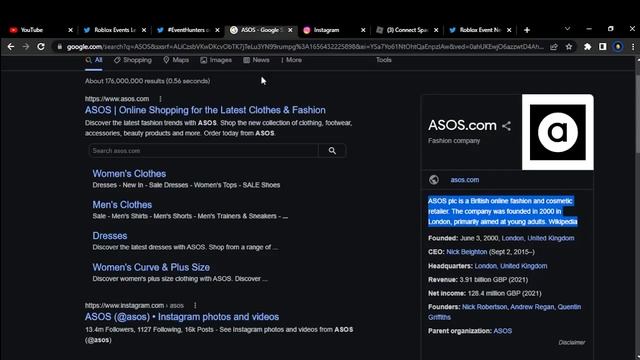
Task: Click the Disclaimer link in knowledge panel
Action: (572, 342)
